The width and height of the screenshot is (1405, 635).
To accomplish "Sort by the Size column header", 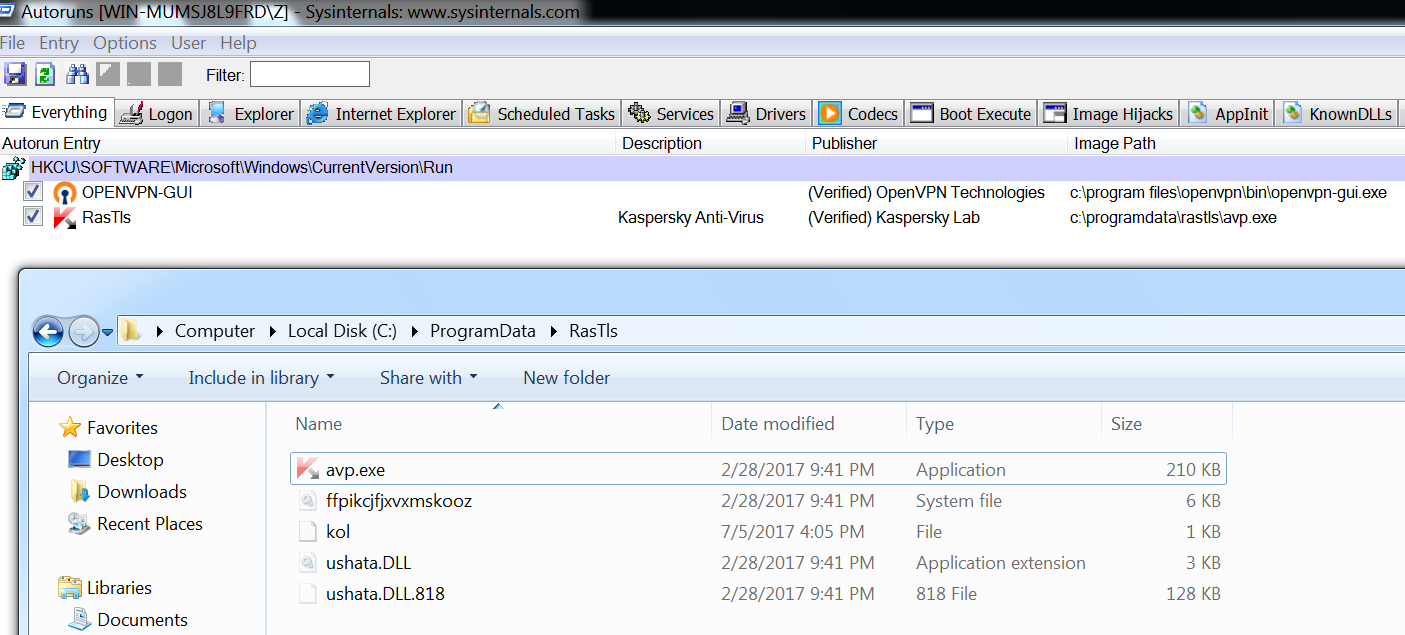I will tap(1167, 424).
